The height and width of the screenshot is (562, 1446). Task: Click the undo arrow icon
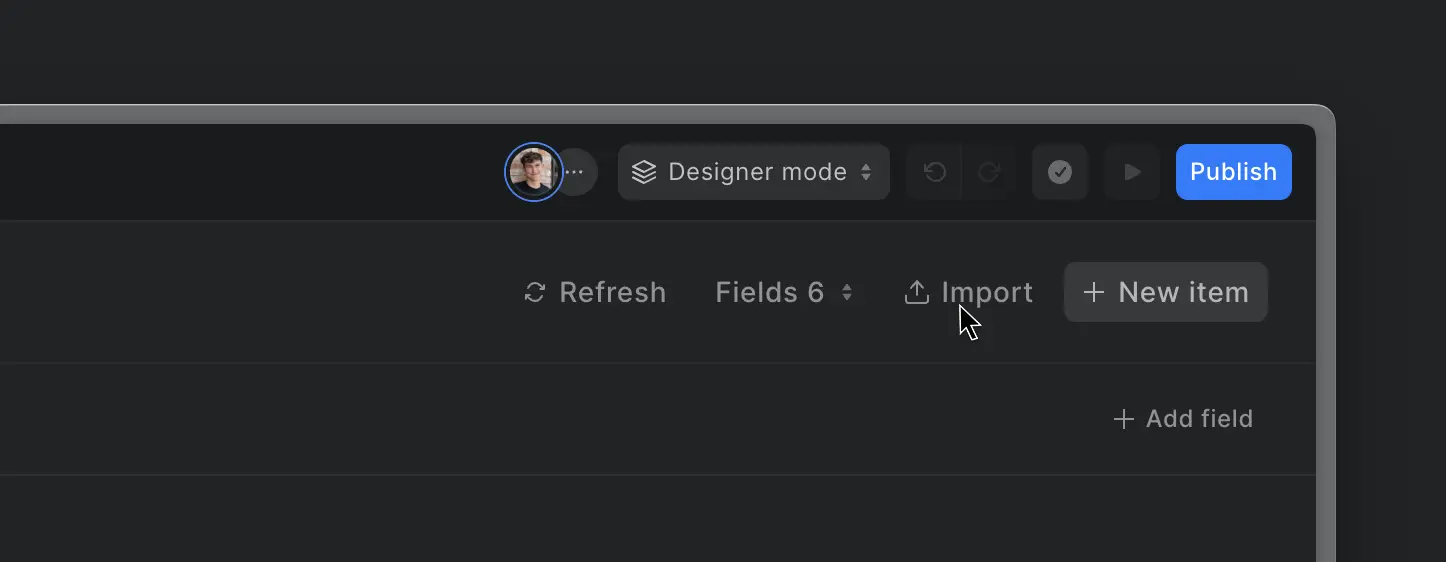tap(935, 172)
